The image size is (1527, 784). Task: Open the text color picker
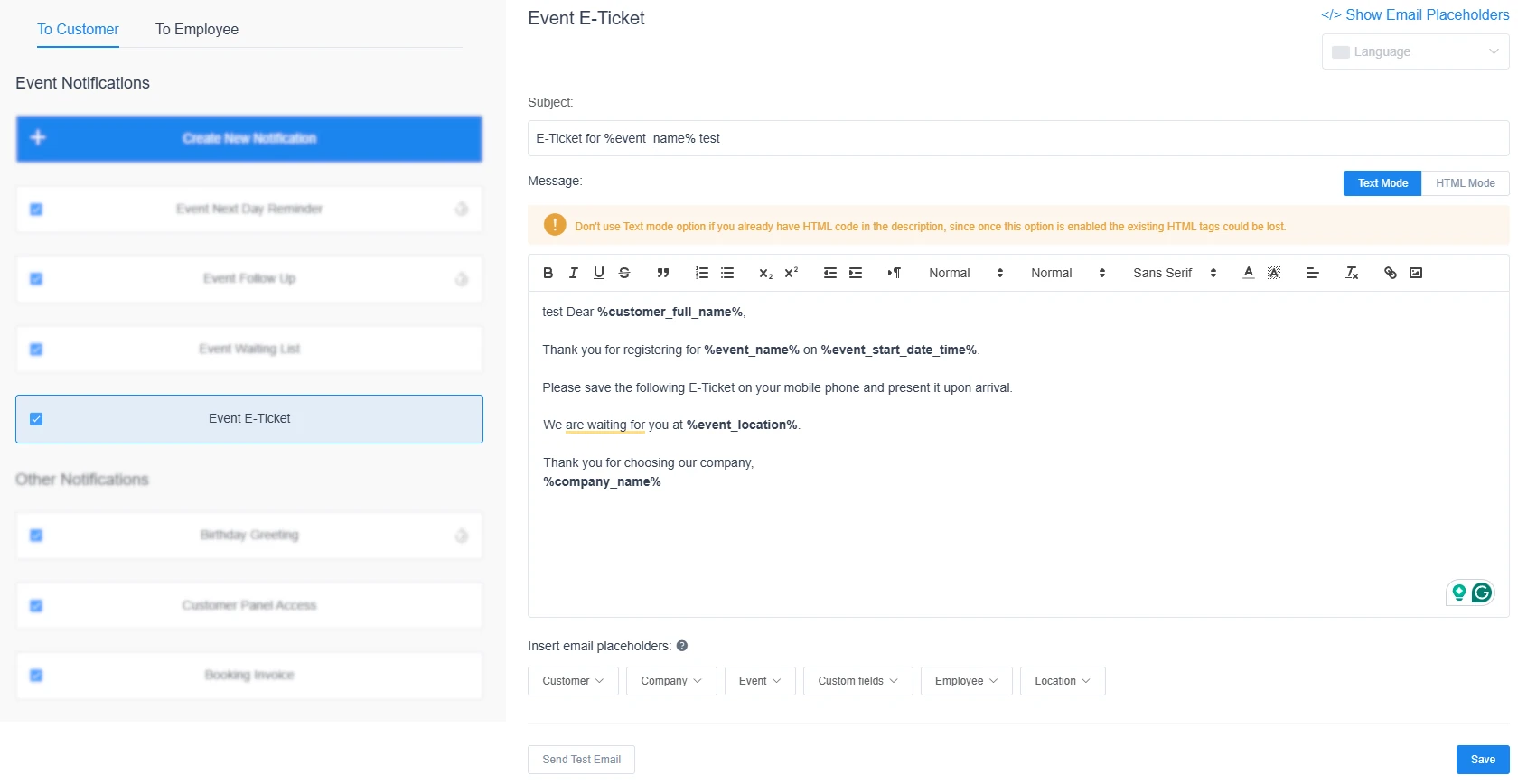1248,273
